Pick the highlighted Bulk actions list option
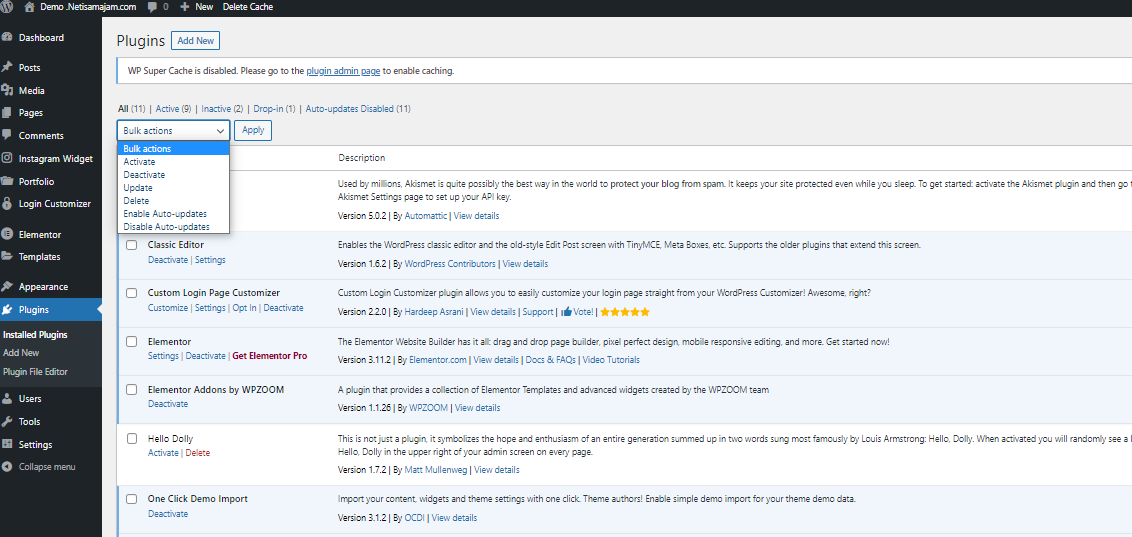The width and height of the screenshot is (1132, 537). [173, 149]
